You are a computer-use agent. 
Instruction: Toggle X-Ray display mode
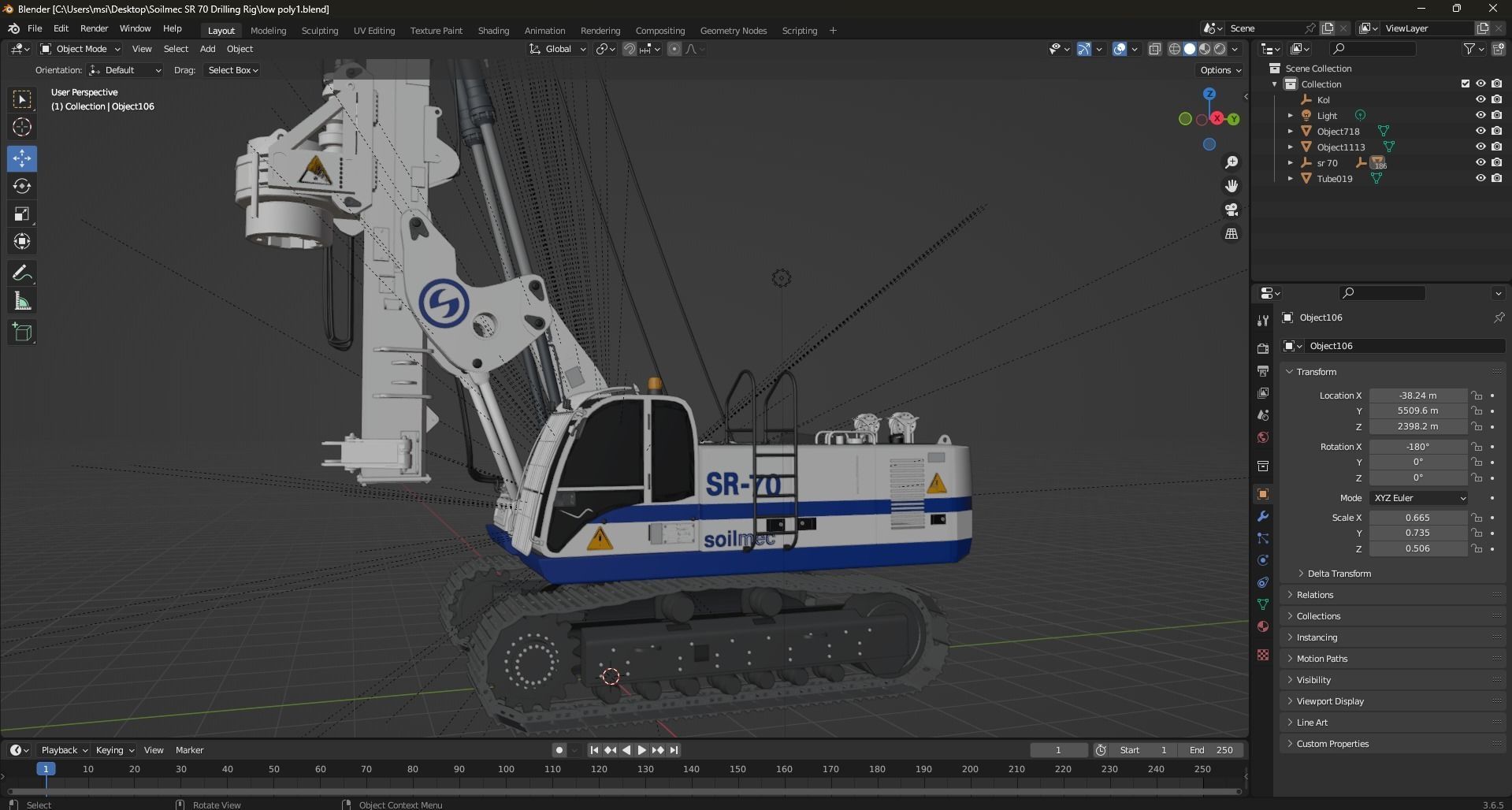[1154, 49]
